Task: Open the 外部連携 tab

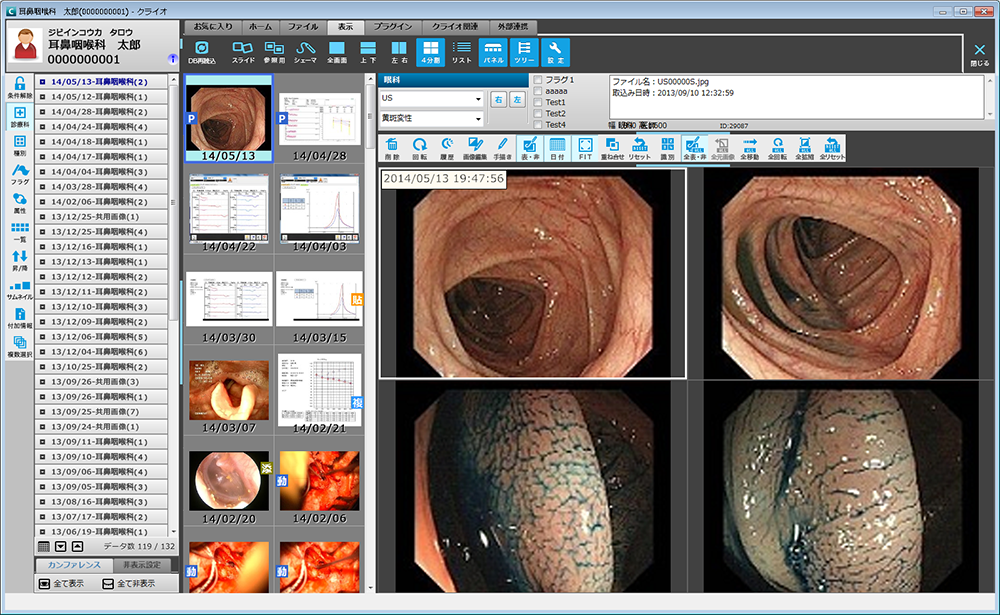Action: pyautogui.click(x=513, y=27)
